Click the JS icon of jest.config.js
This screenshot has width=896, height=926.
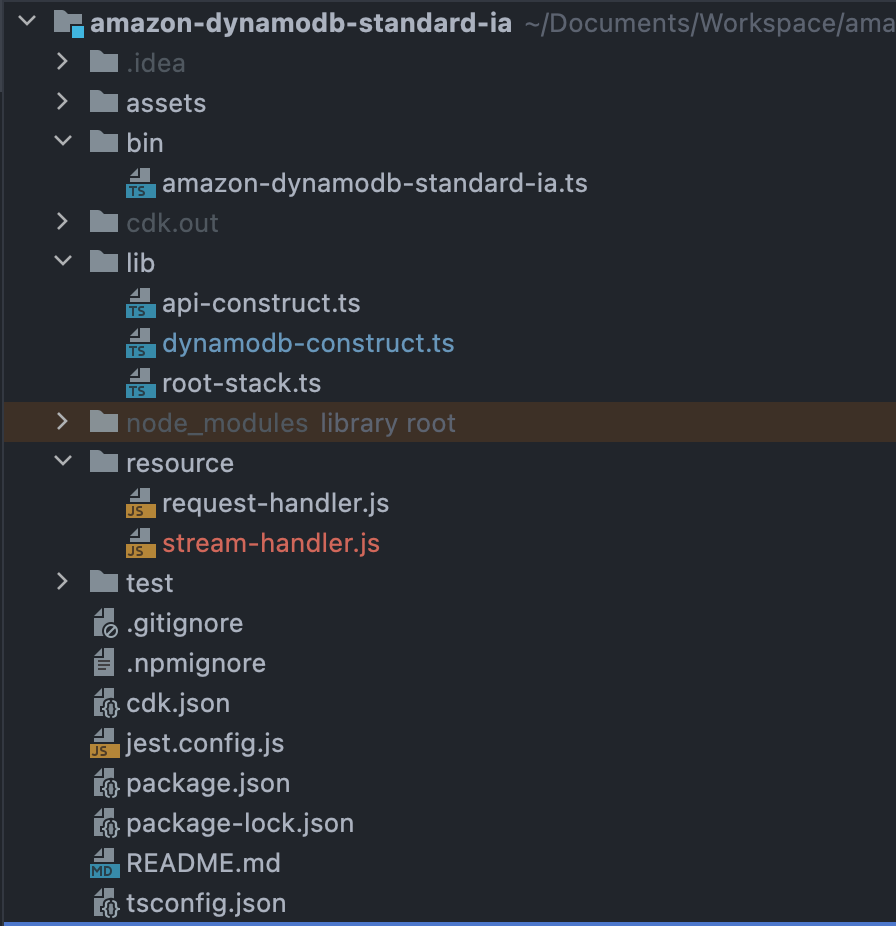point(105,743)
